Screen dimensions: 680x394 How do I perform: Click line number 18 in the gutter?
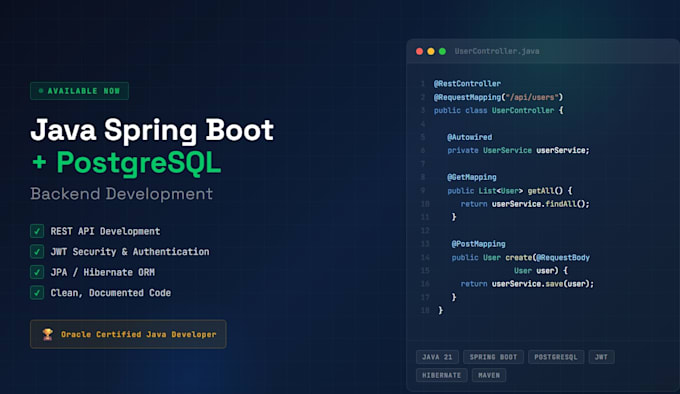(x=425, y=310)
